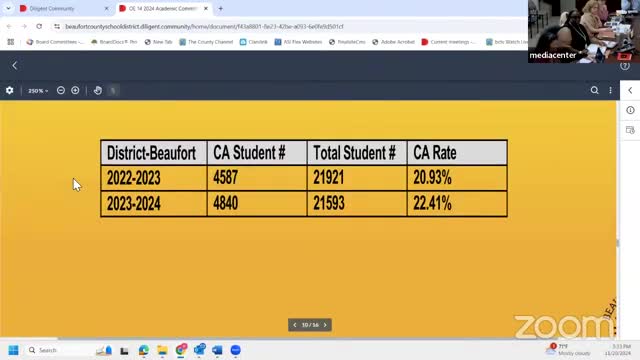
Task: Collapse the right side panel chevron
Action: 630,90
